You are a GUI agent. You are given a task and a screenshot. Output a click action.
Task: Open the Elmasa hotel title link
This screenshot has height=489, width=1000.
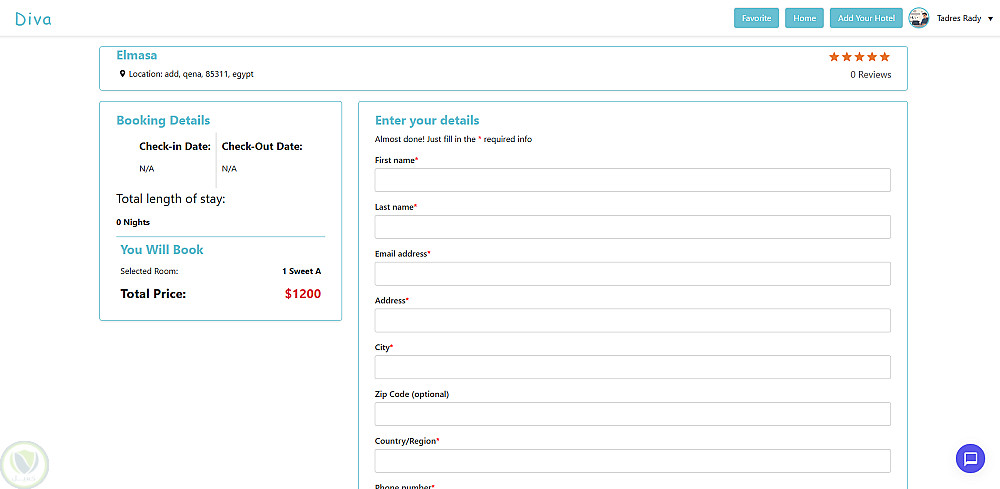pos(136,56)
